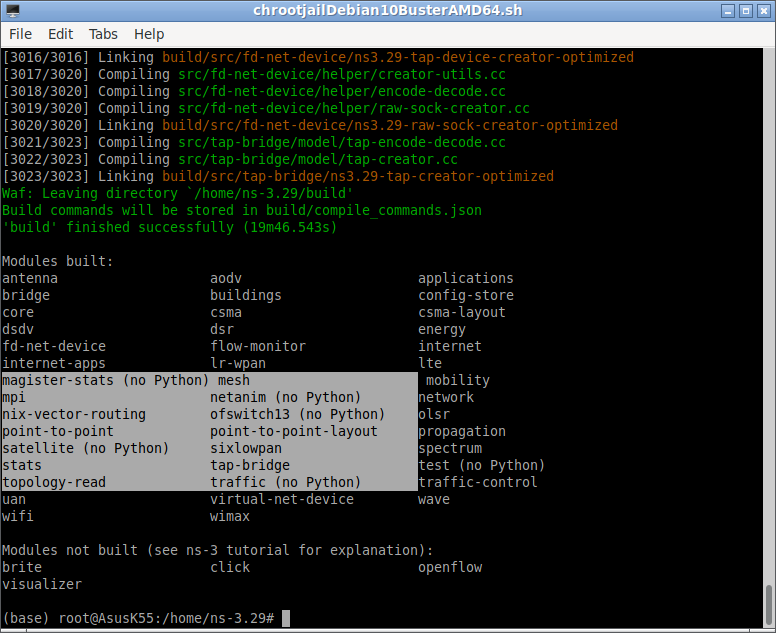This screenshot has width=776, height=633.
Task: Click the 'visualizer' not-built module
Action: pos(42,584)
